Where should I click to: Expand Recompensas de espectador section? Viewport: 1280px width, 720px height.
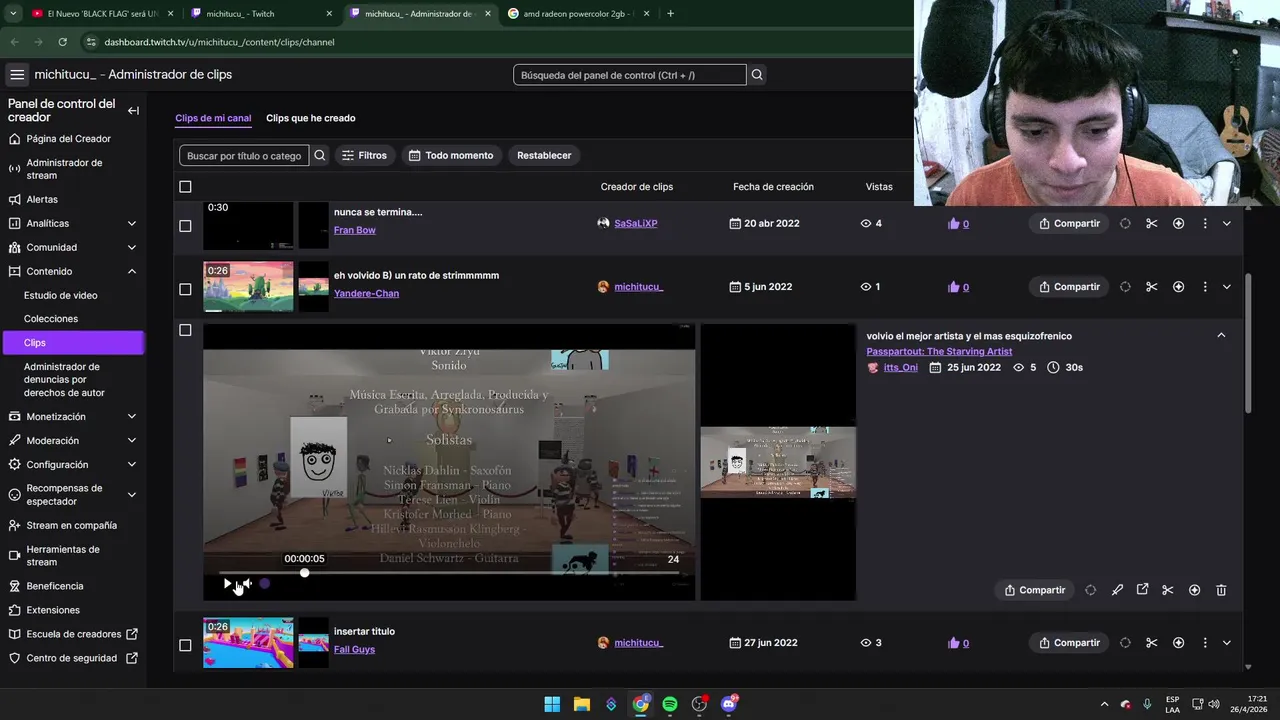tap(131, 495)
